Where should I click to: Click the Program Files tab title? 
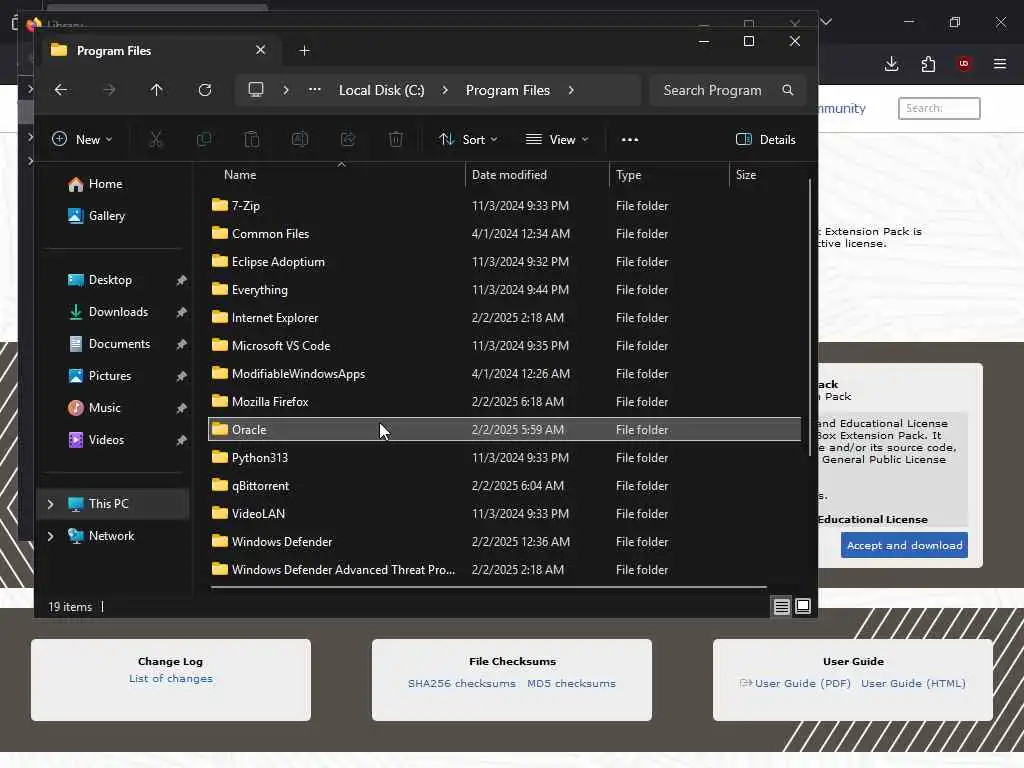click(x=114, y=51)
